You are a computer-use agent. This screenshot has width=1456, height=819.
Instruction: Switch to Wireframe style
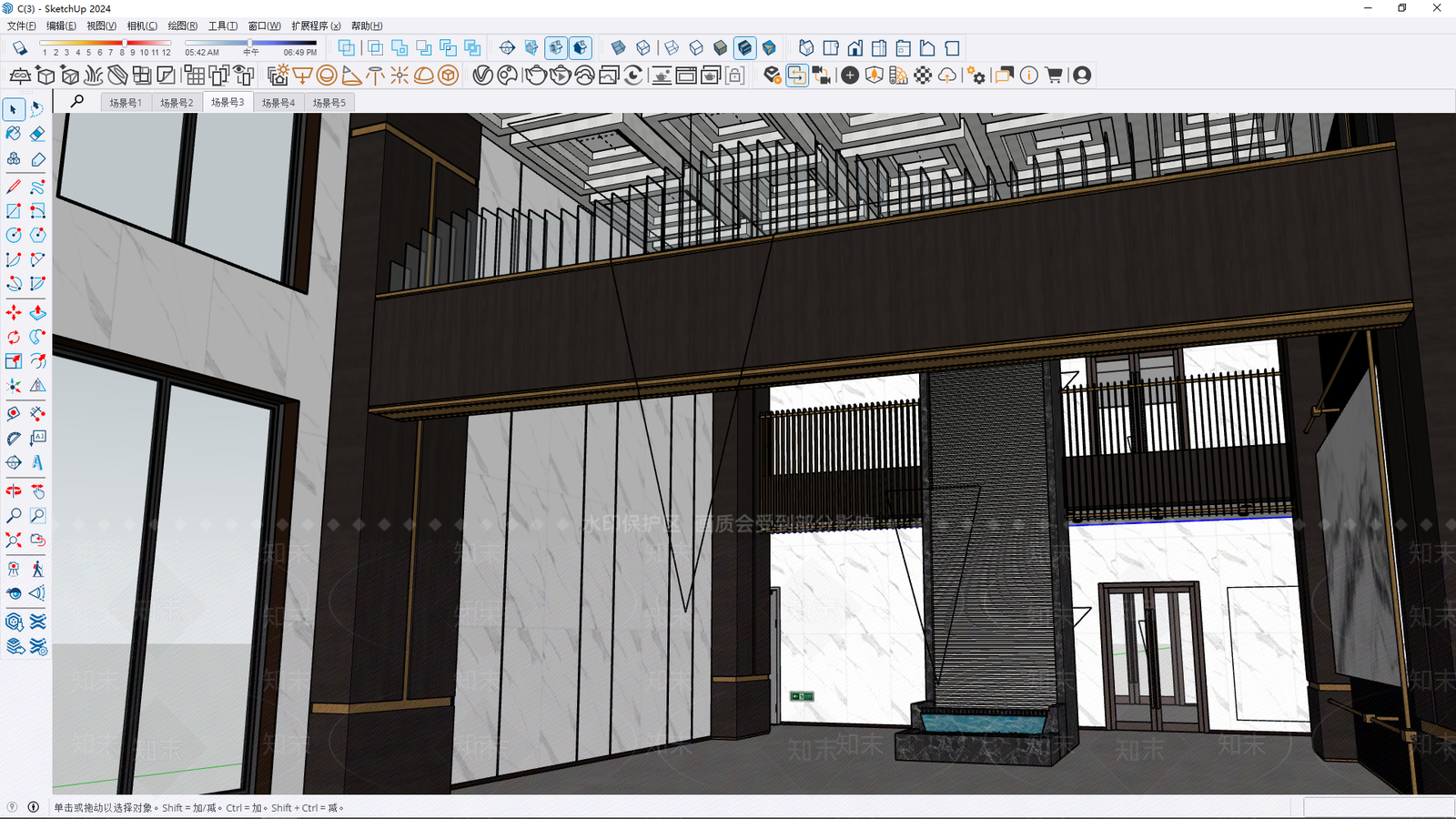[672, 48]
